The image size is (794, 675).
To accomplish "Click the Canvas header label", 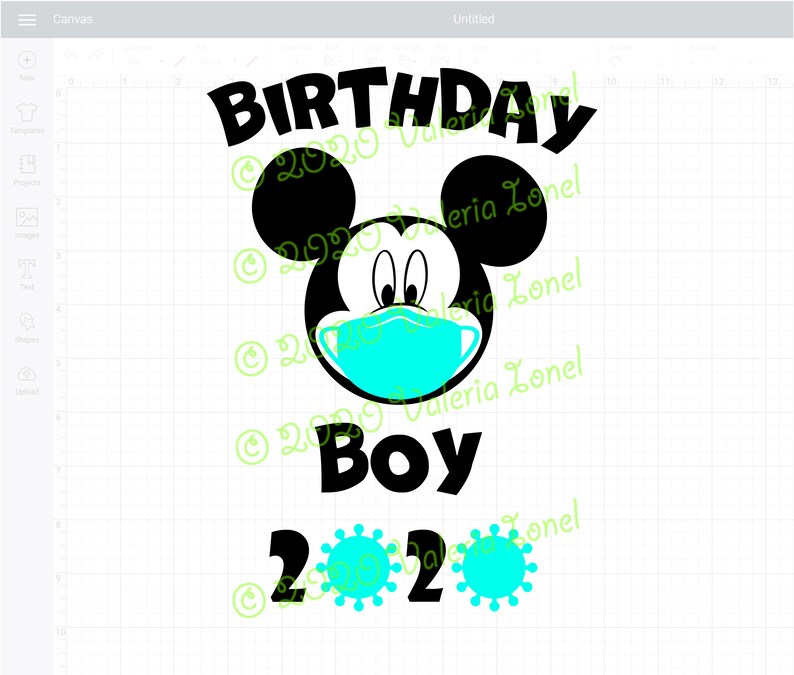I will pos(72,19).
